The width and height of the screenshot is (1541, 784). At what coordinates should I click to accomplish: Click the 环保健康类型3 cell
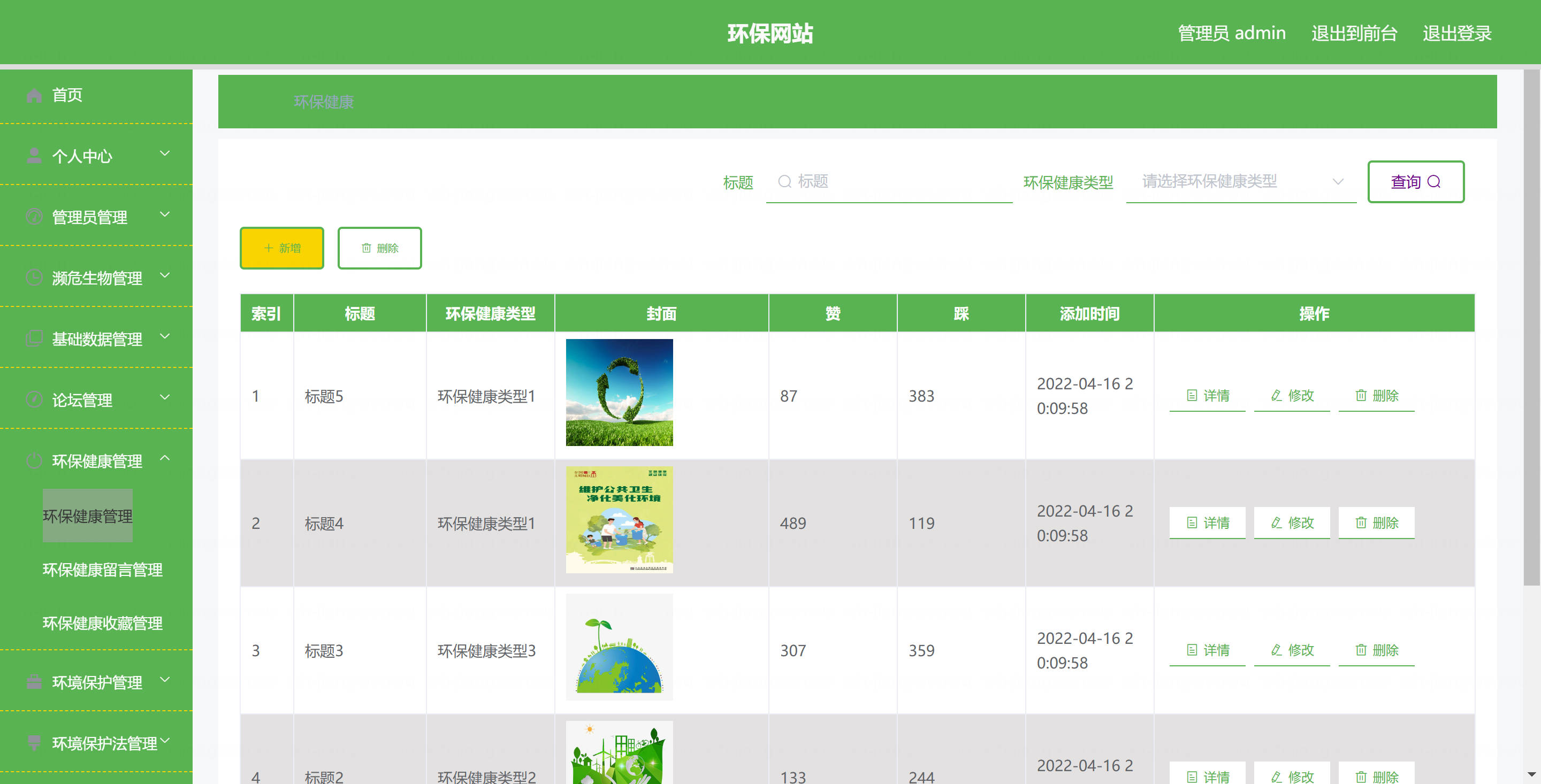pos(490,651)
